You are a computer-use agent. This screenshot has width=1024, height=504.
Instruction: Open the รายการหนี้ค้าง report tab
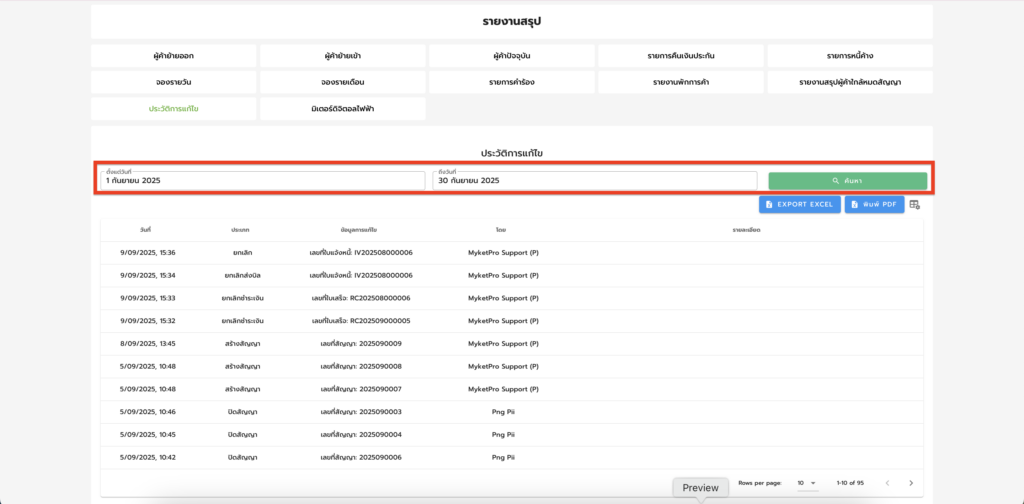850,56
